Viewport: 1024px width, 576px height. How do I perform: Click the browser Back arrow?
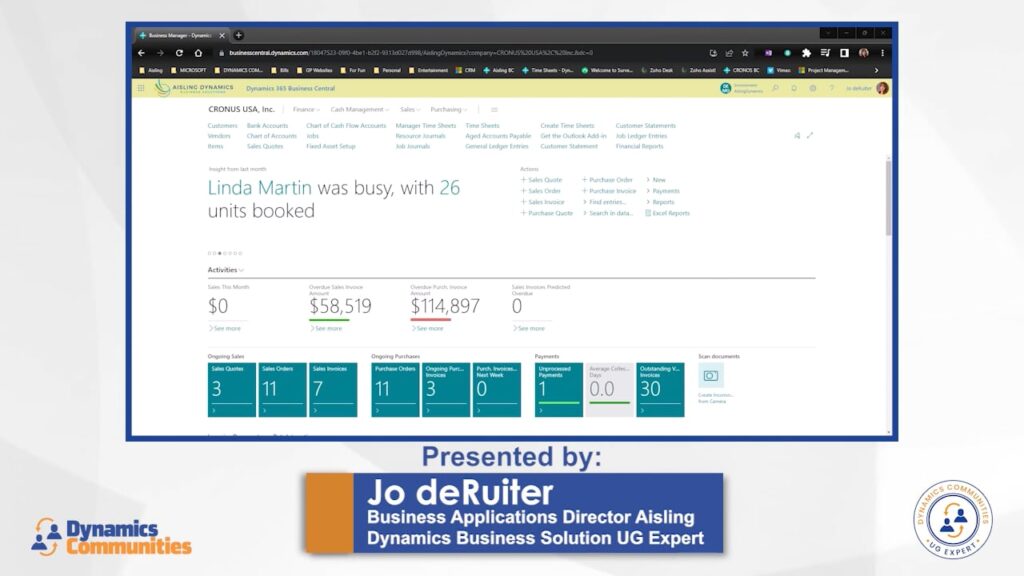pyautogui.click(x=142, y=53)
